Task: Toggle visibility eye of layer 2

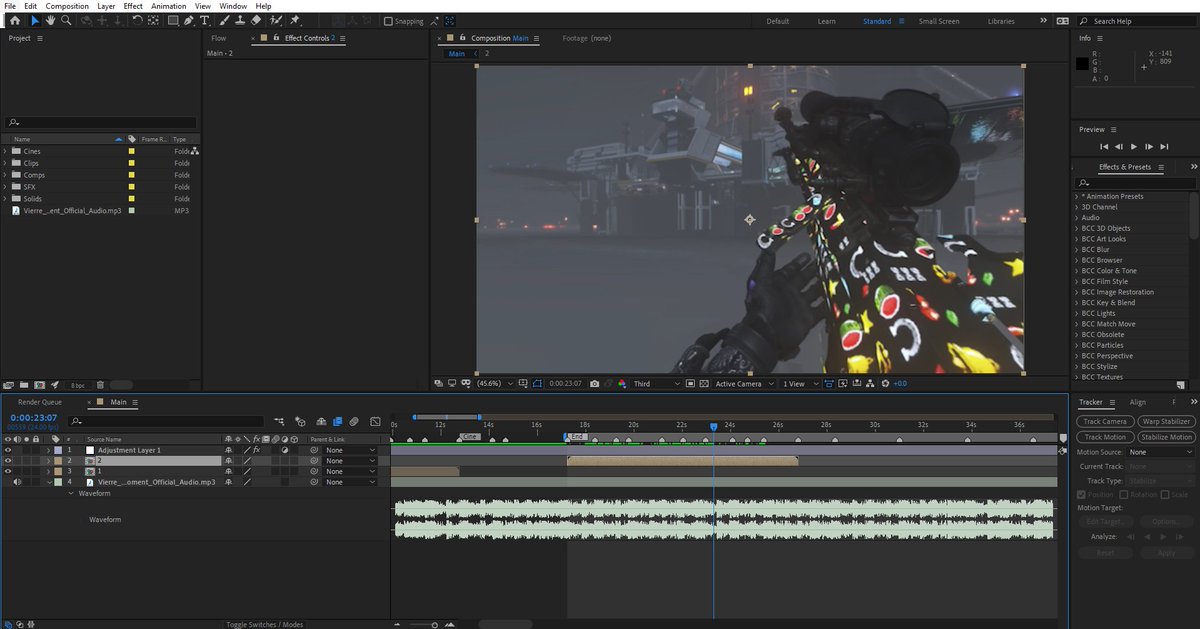Action: click(8, 461)
